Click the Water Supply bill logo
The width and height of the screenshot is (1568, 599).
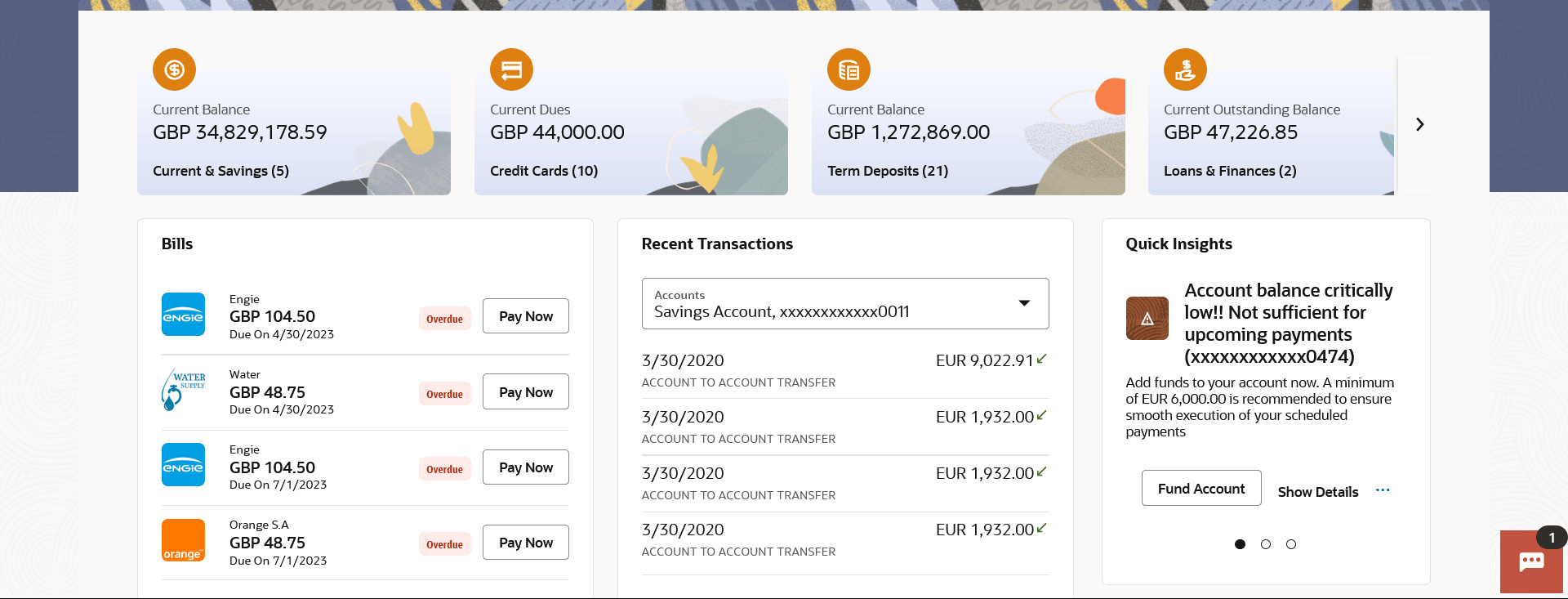point(184,390)
